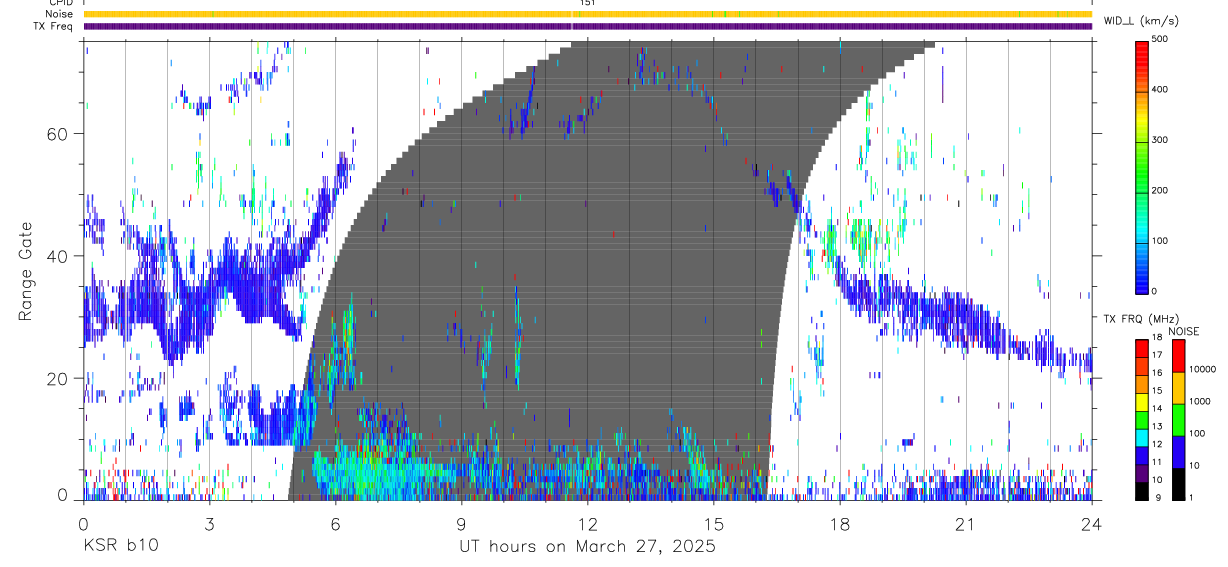Viewport: 1228px width, 567px height.
Task: Click the 16 label on TX FRQ legend
Action: pos(1156,373)
